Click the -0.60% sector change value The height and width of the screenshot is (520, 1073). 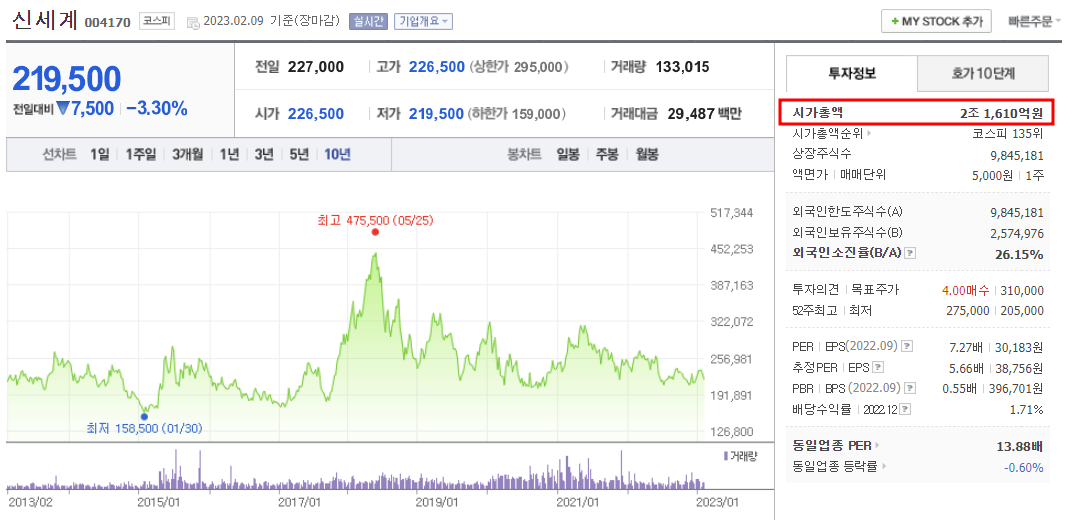1024,467
